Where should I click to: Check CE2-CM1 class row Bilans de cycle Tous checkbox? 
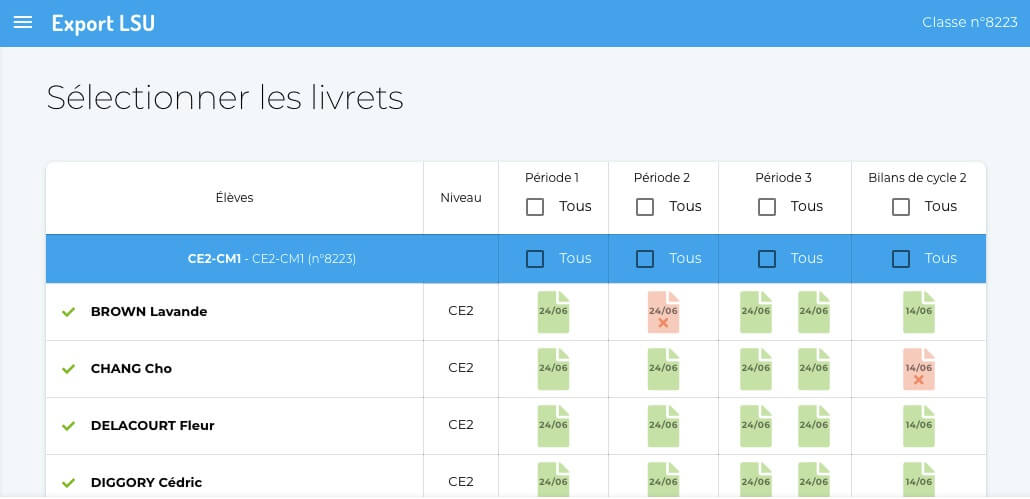pos(901,259)
